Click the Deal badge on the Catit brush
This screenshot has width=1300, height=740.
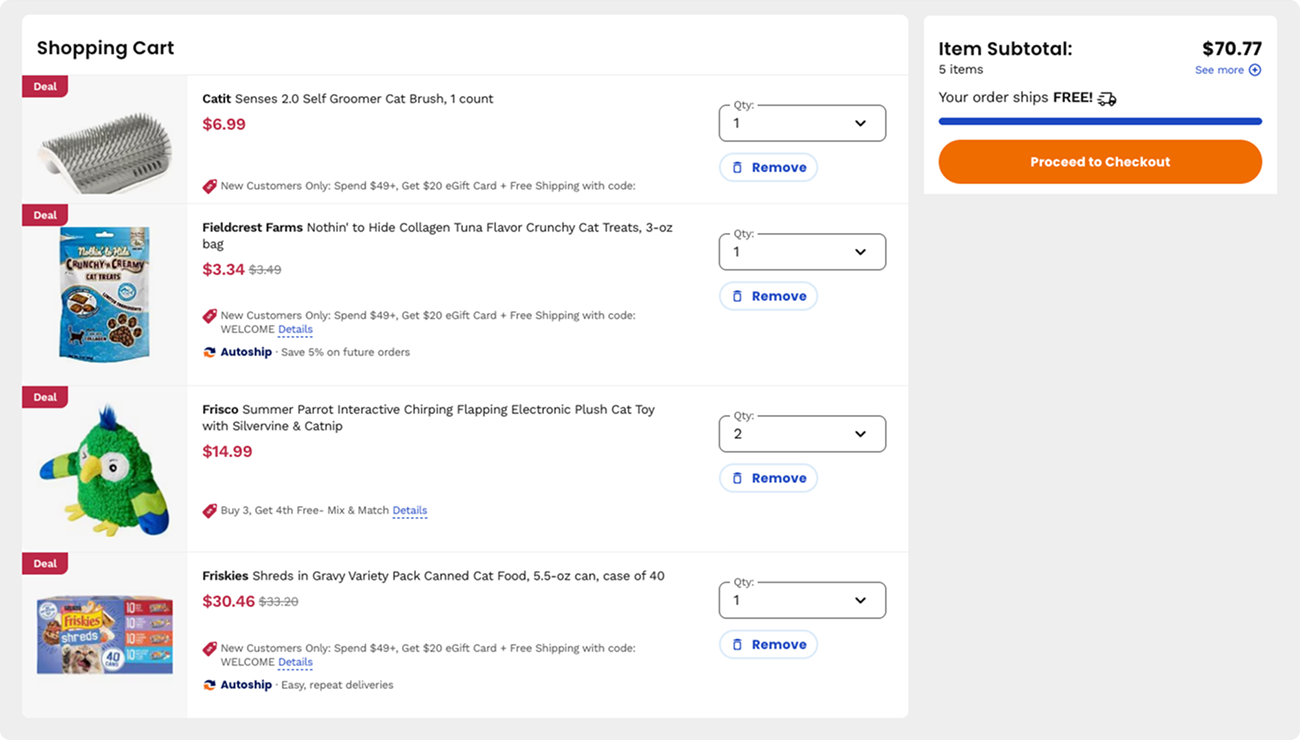[x=45, y=86]
